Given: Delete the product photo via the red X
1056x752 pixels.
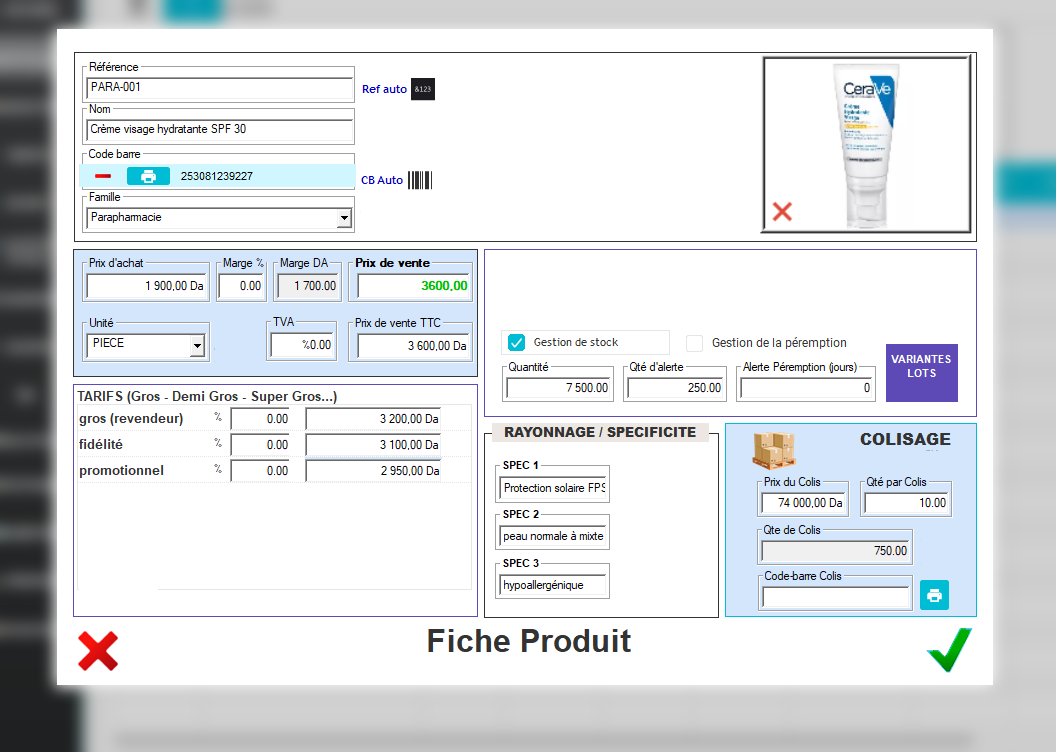Looking at the screenshot, I should pyautogui.click(x=783, y=211).
